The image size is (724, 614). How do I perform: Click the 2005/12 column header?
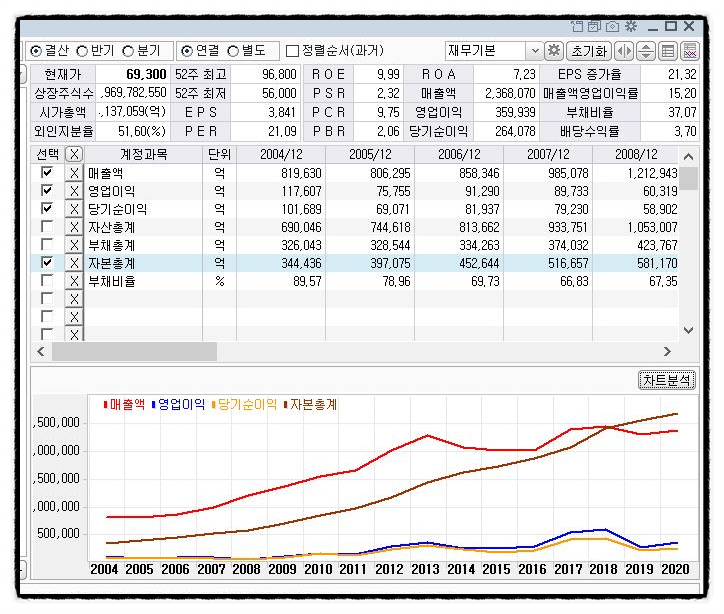pos(370,154)
